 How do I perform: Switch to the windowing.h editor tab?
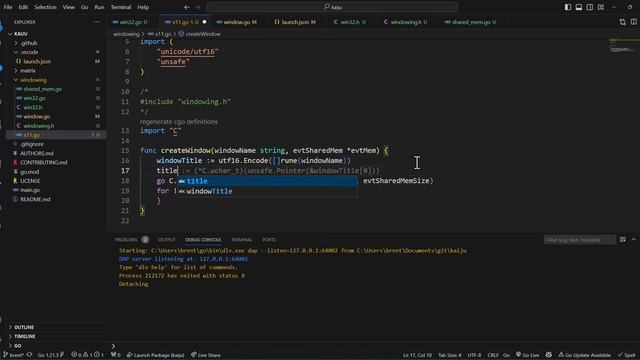coord(405,22)
